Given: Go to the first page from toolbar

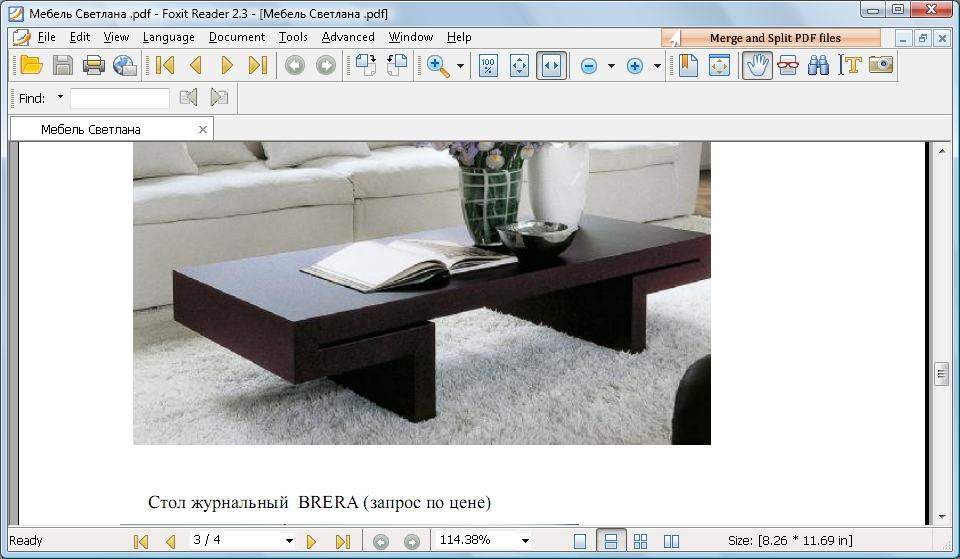Looking at the screenshot, I should 165,66.
